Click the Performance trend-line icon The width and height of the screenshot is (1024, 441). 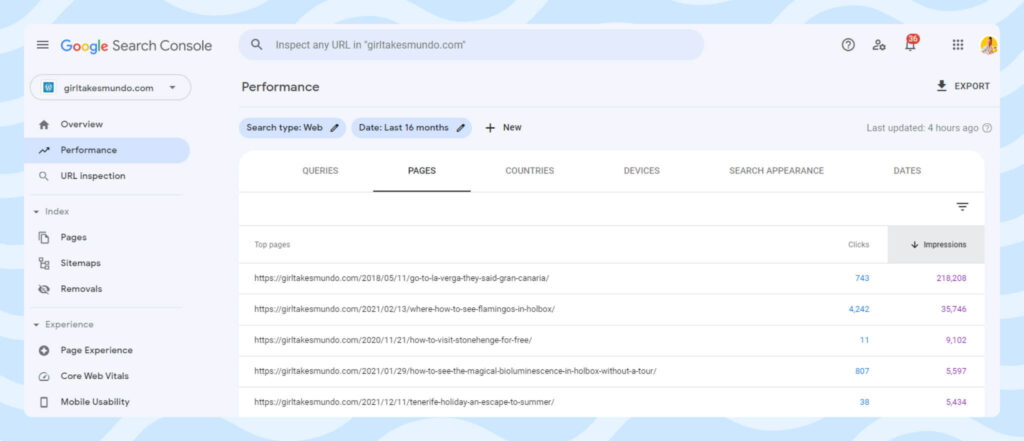coord(44,150)
